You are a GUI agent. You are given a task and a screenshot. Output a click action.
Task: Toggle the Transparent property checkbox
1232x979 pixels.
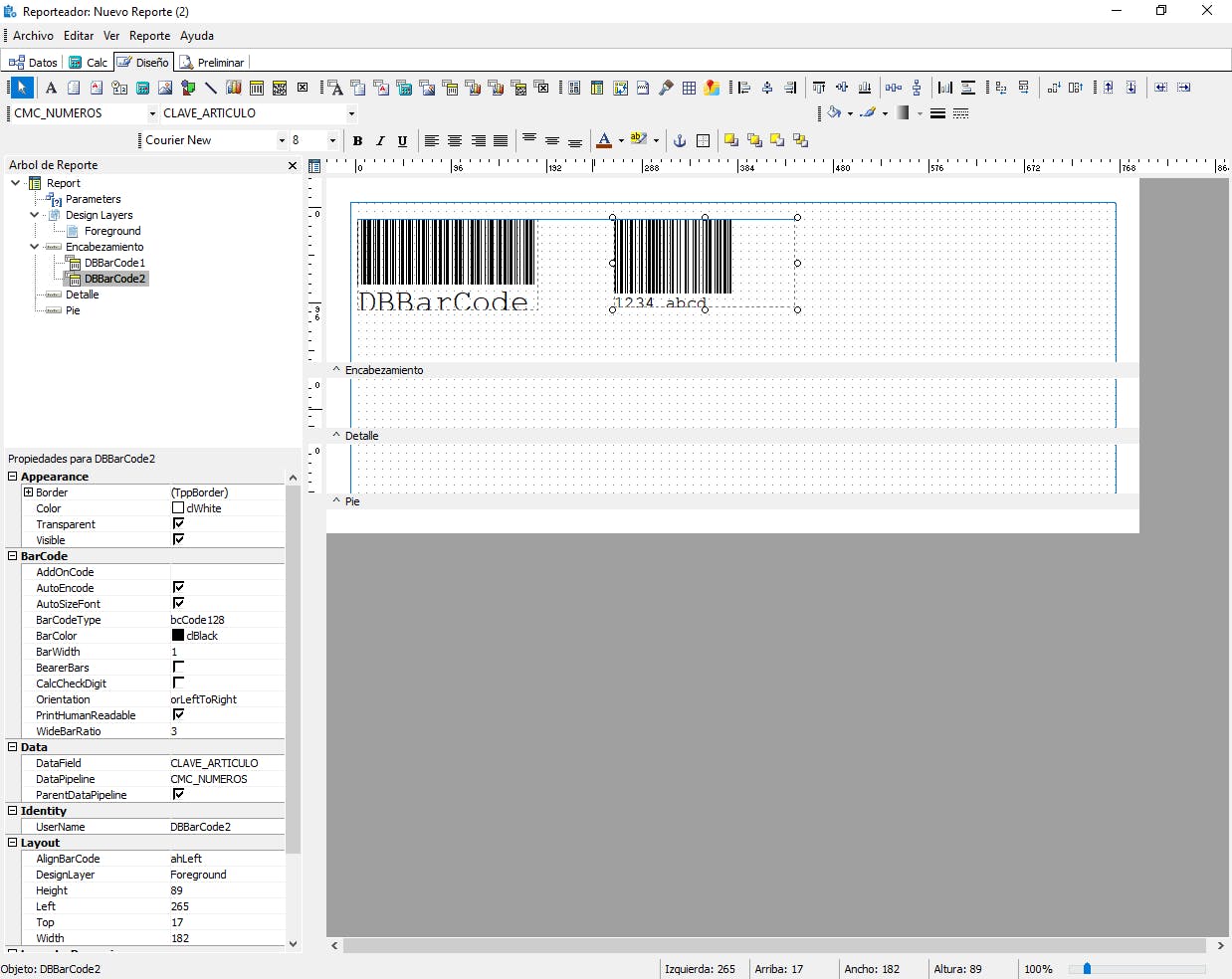[x=178, y=523]
